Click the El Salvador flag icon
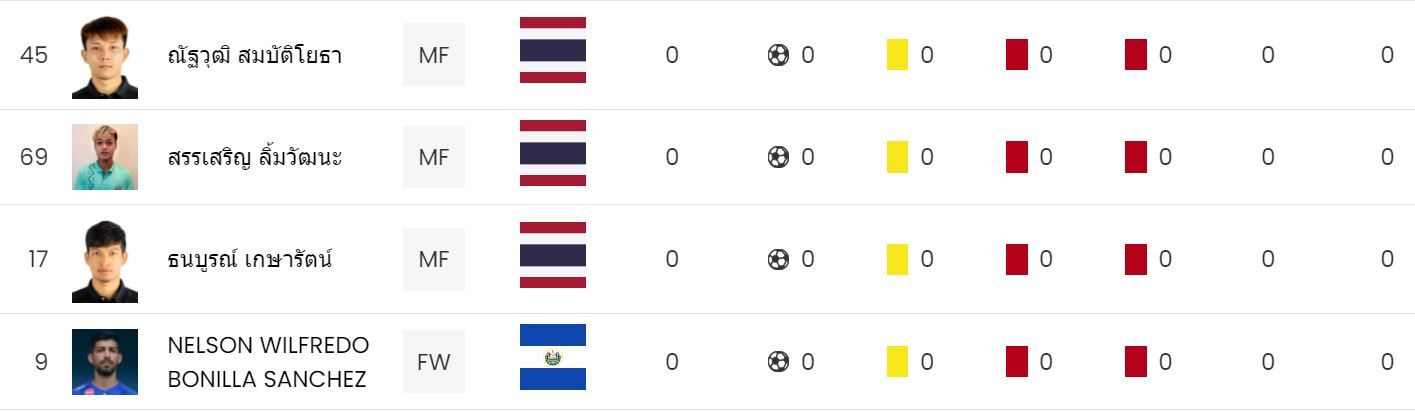1415x411 pixels. [x=552, y=357]
